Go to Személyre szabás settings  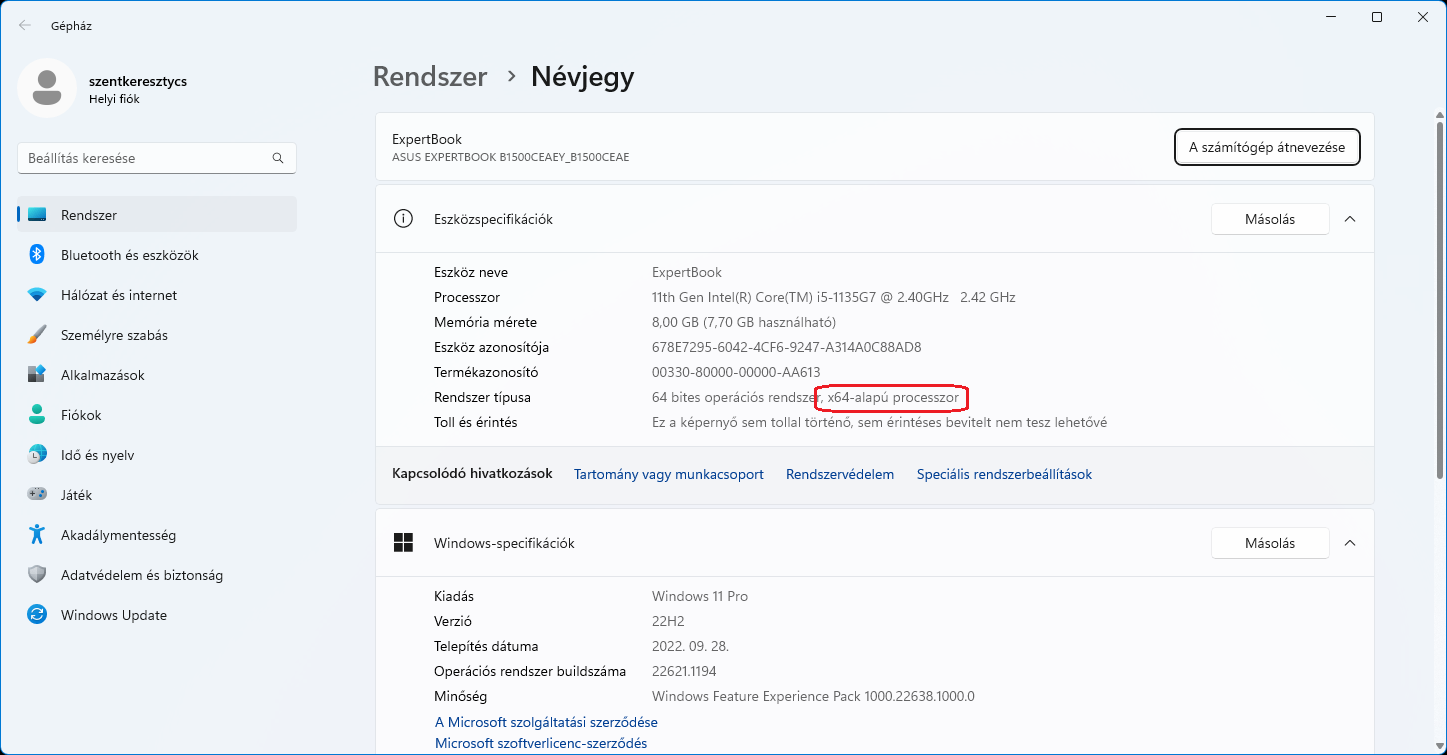(x=157, y=335)
